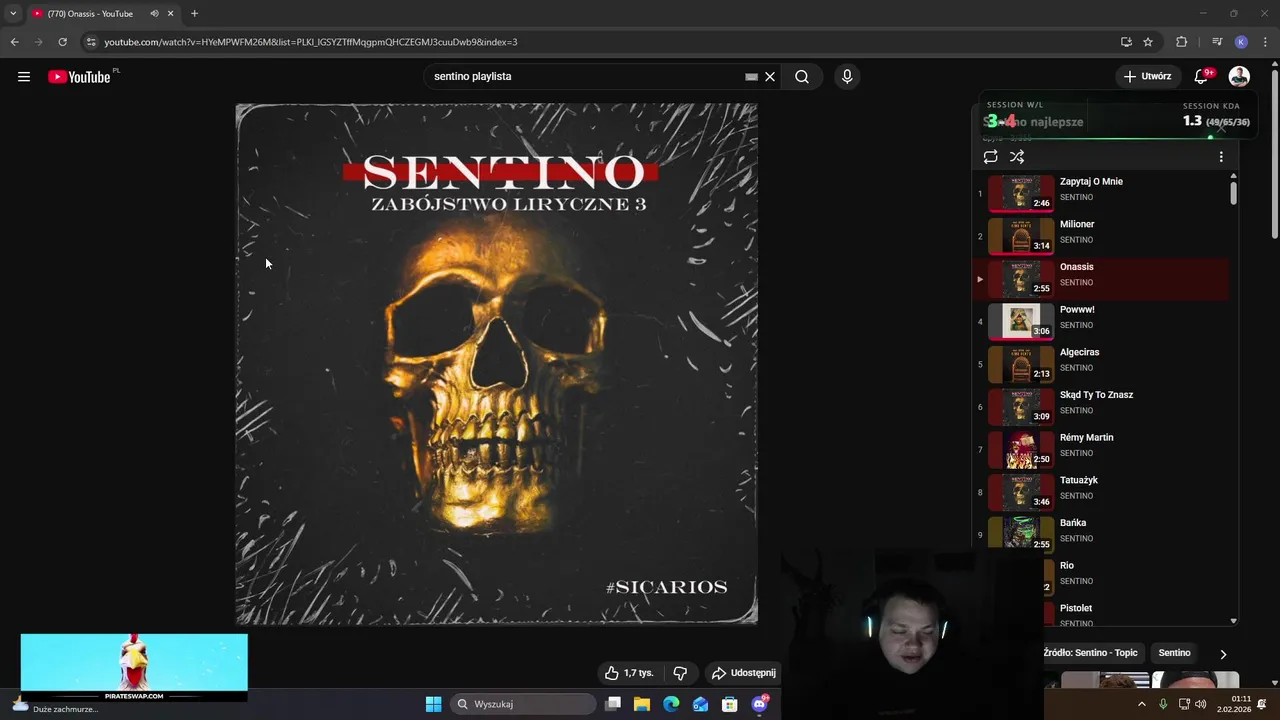Click the Bańka video thumbnail
The height and width of the screenshot is (720, 1280).
click(1021, 535)
